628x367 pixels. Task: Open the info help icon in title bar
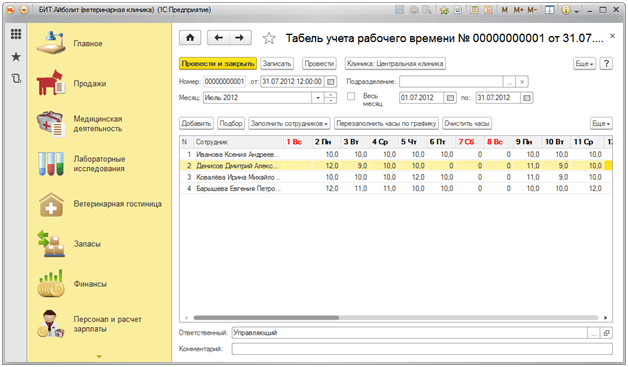point(566,10)
